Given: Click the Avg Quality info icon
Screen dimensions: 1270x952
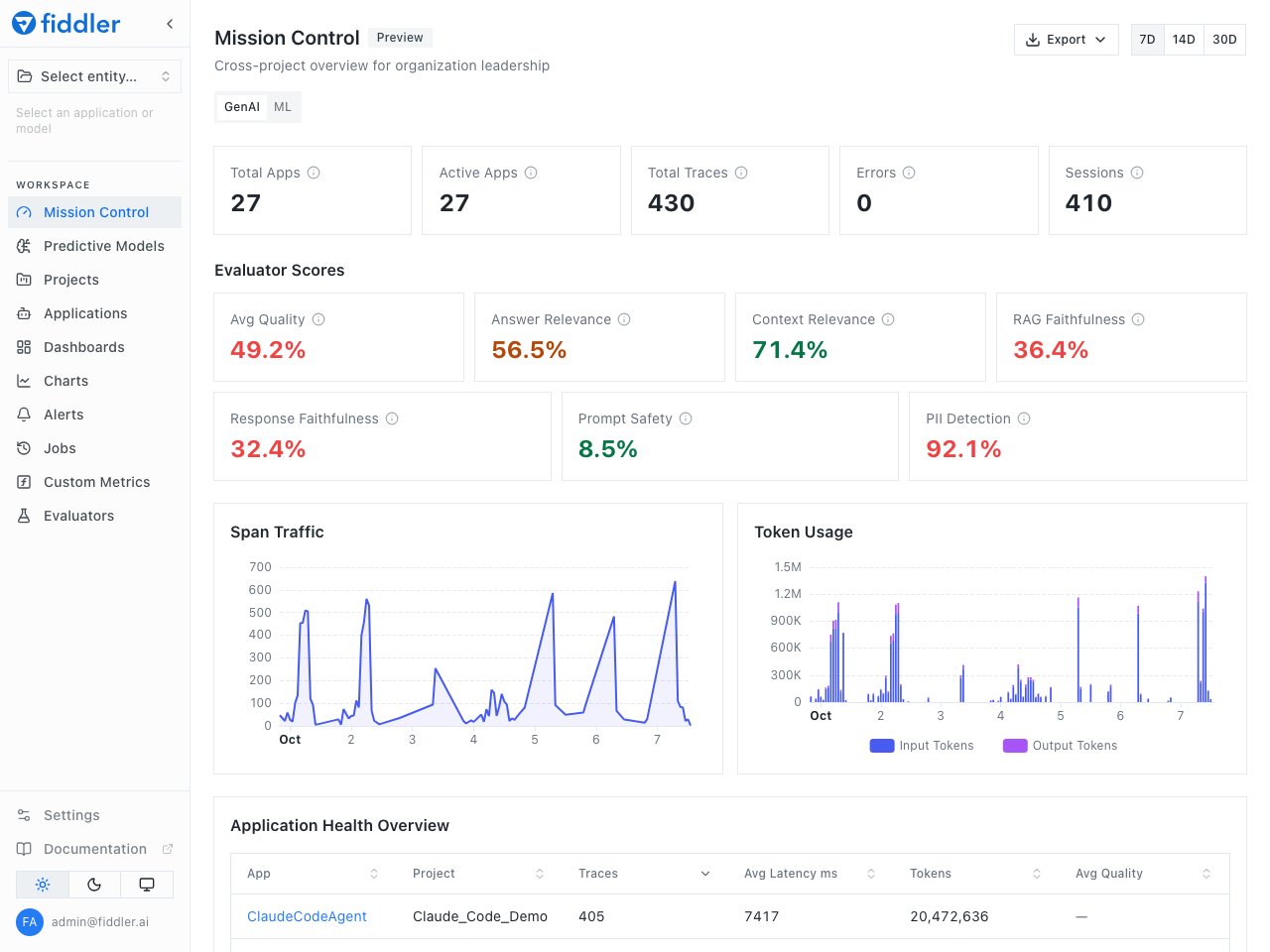Looking at the screenshot, I should pyautogui.click(x=318, y=319).
